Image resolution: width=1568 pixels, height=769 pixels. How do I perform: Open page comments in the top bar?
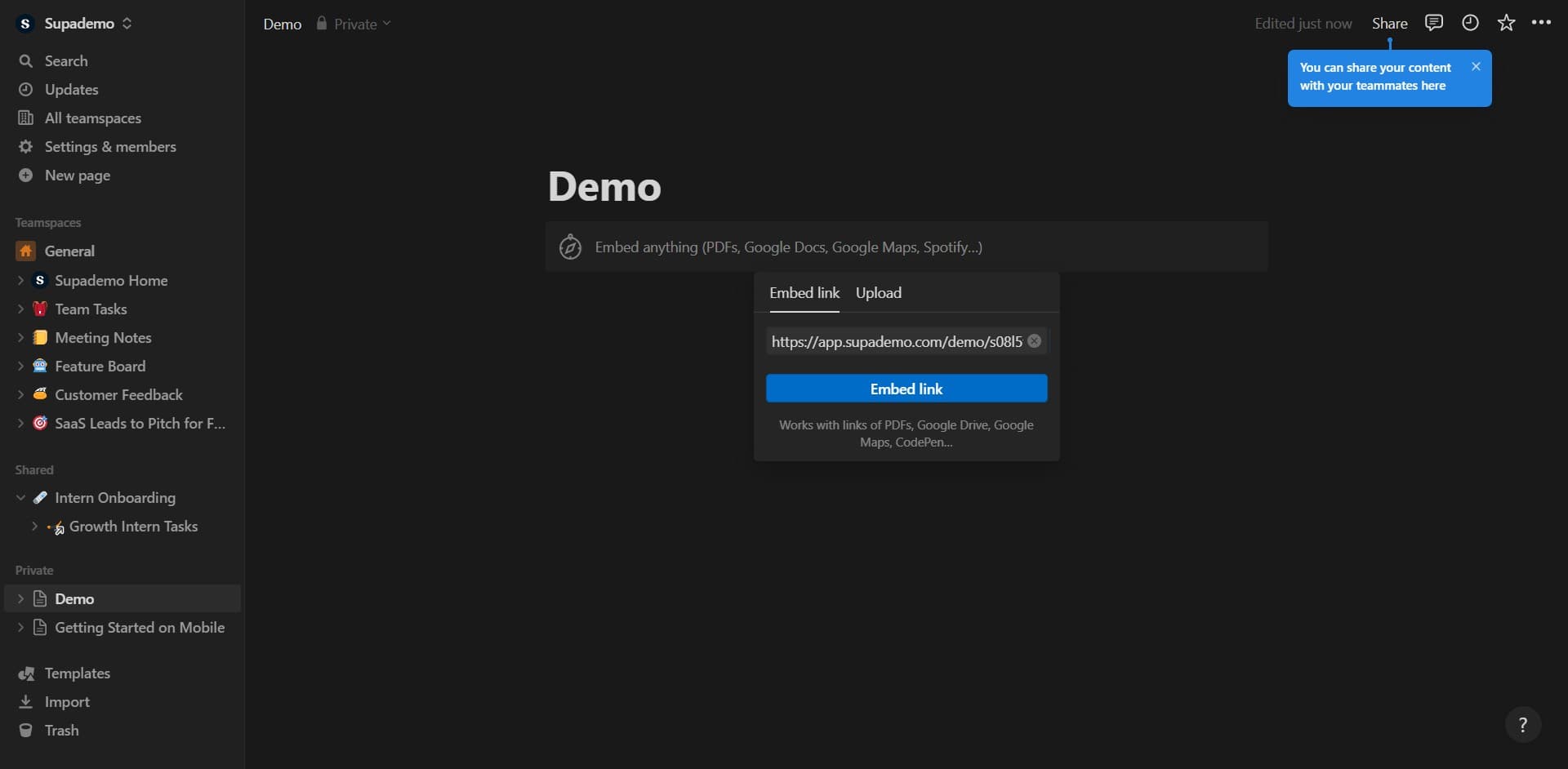point(1434,23)
